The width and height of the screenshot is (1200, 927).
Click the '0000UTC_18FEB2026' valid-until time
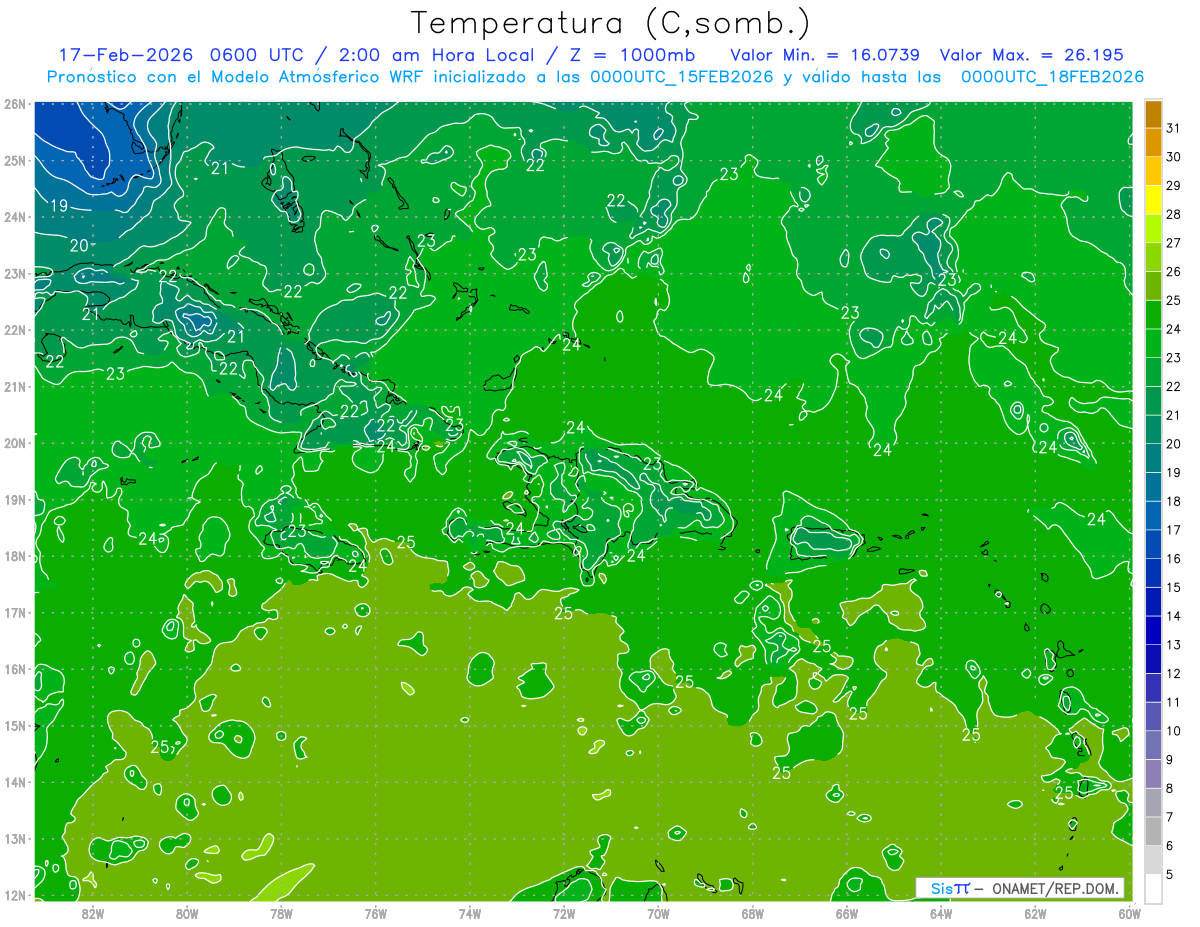click(1052, 77)
